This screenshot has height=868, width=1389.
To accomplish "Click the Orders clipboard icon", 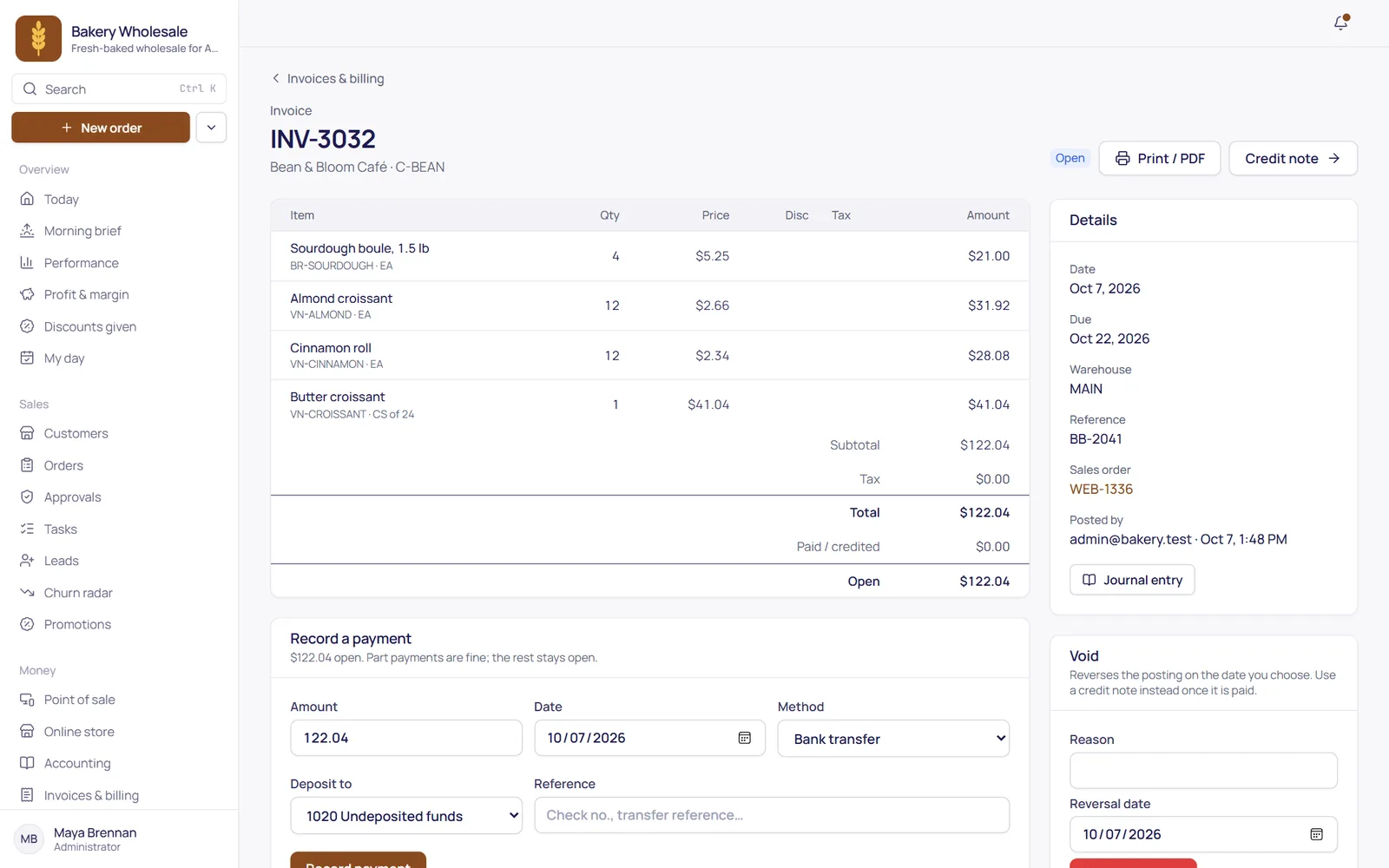I will [27, 465].
